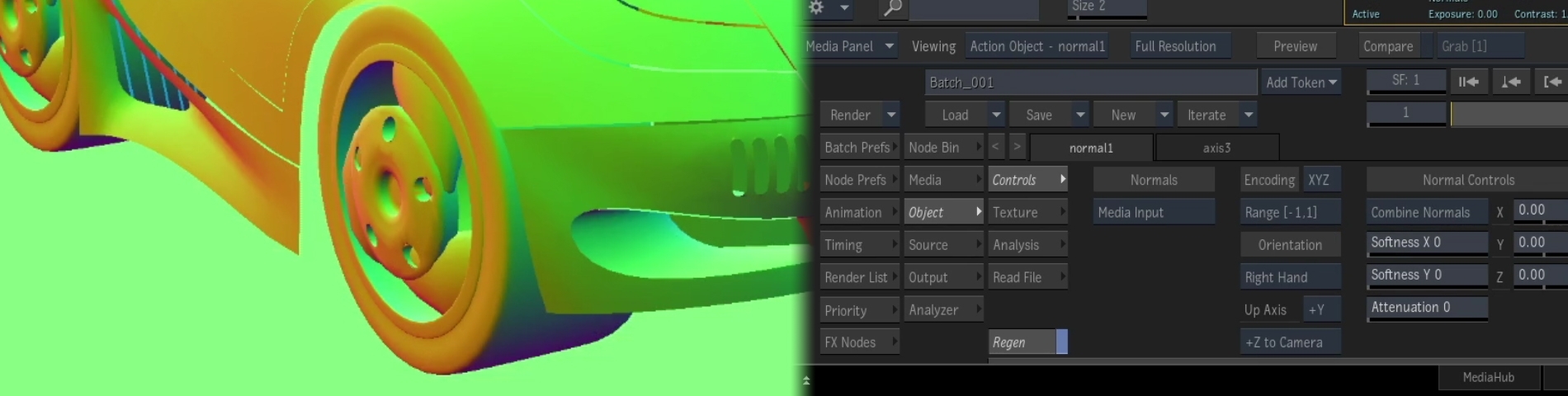Click the frame number 1 field
This screenshot has width=1568, height=396.
(x=1406, y=113)
